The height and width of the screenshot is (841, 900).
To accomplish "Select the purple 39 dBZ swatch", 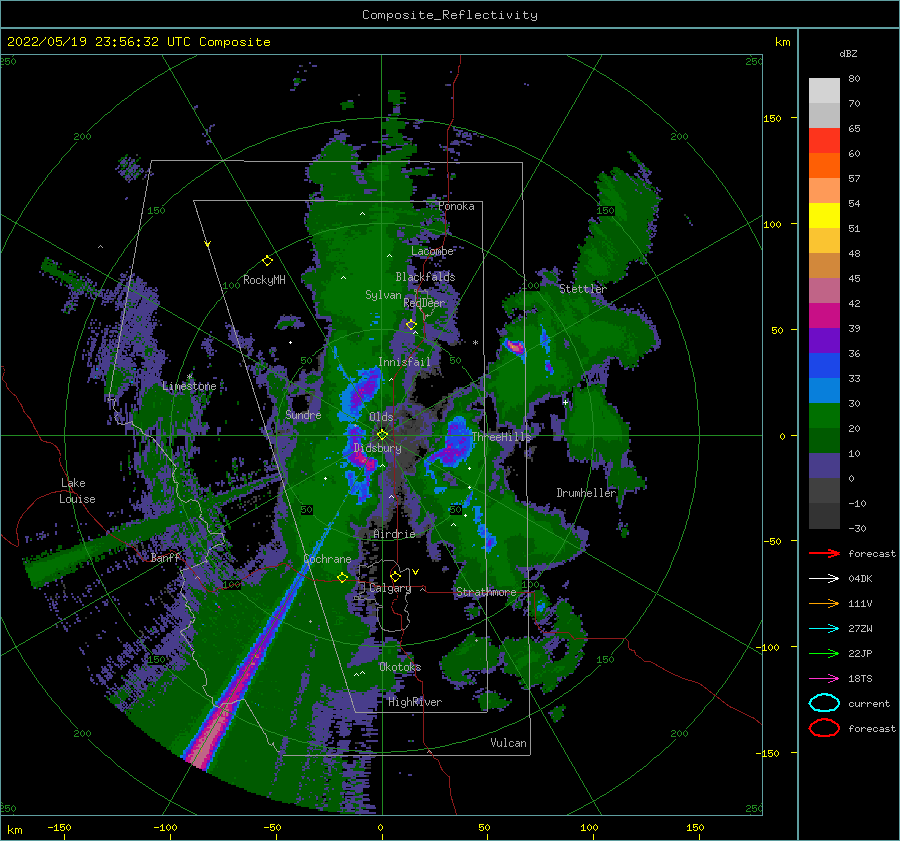I will click(824, 340).
